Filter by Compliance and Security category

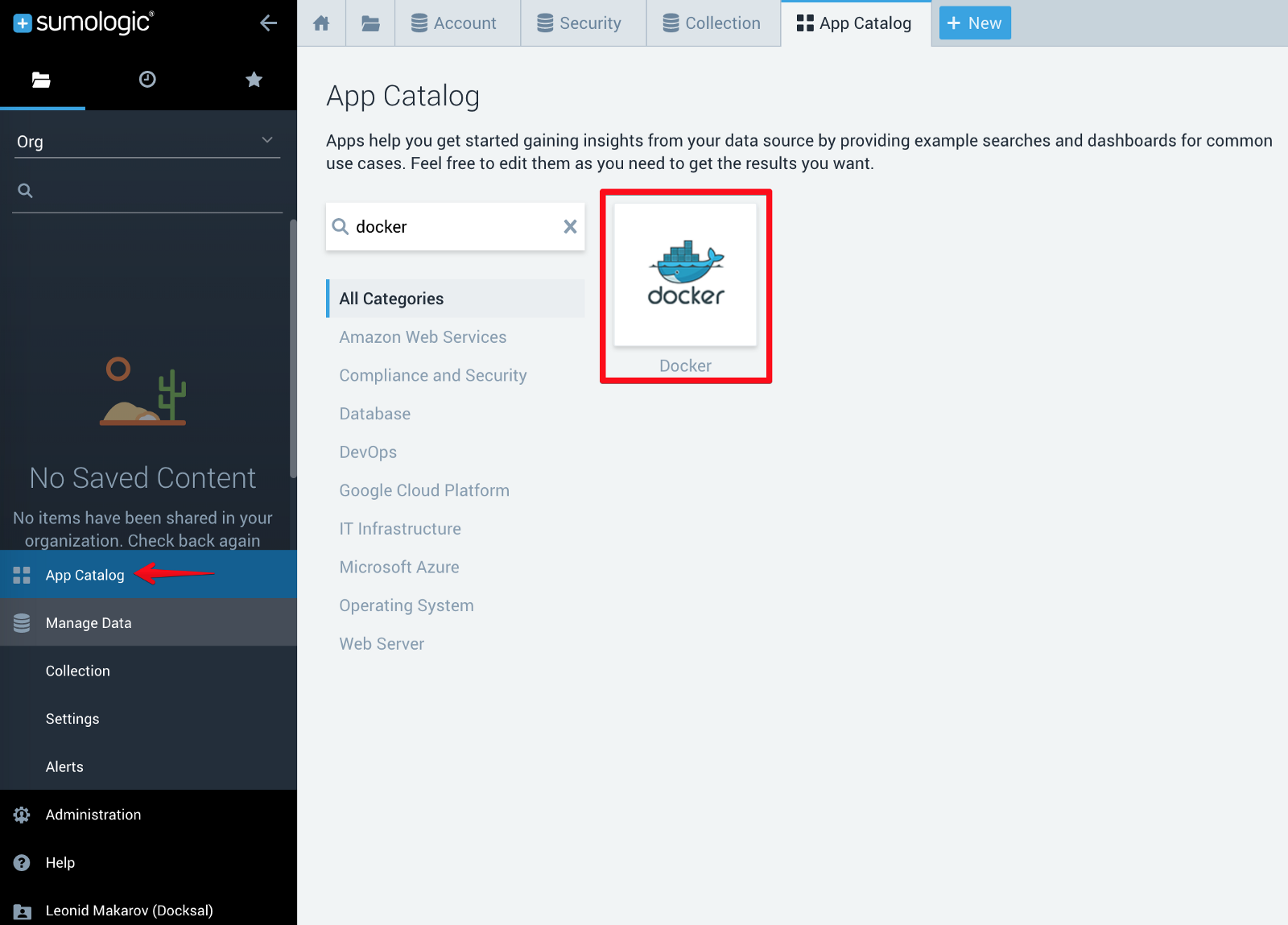[433, 376]
